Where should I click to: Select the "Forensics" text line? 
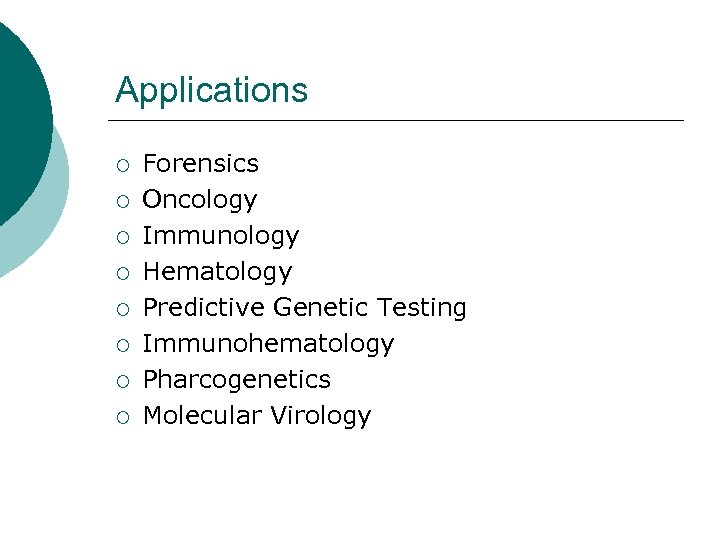pos(201,163)
